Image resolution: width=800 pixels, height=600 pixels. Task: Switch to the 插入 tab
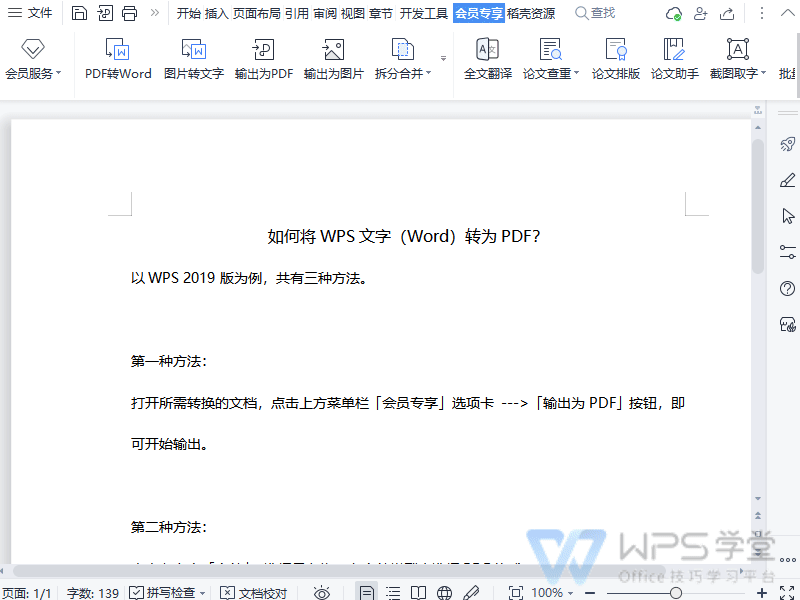(x=216, y=13)
